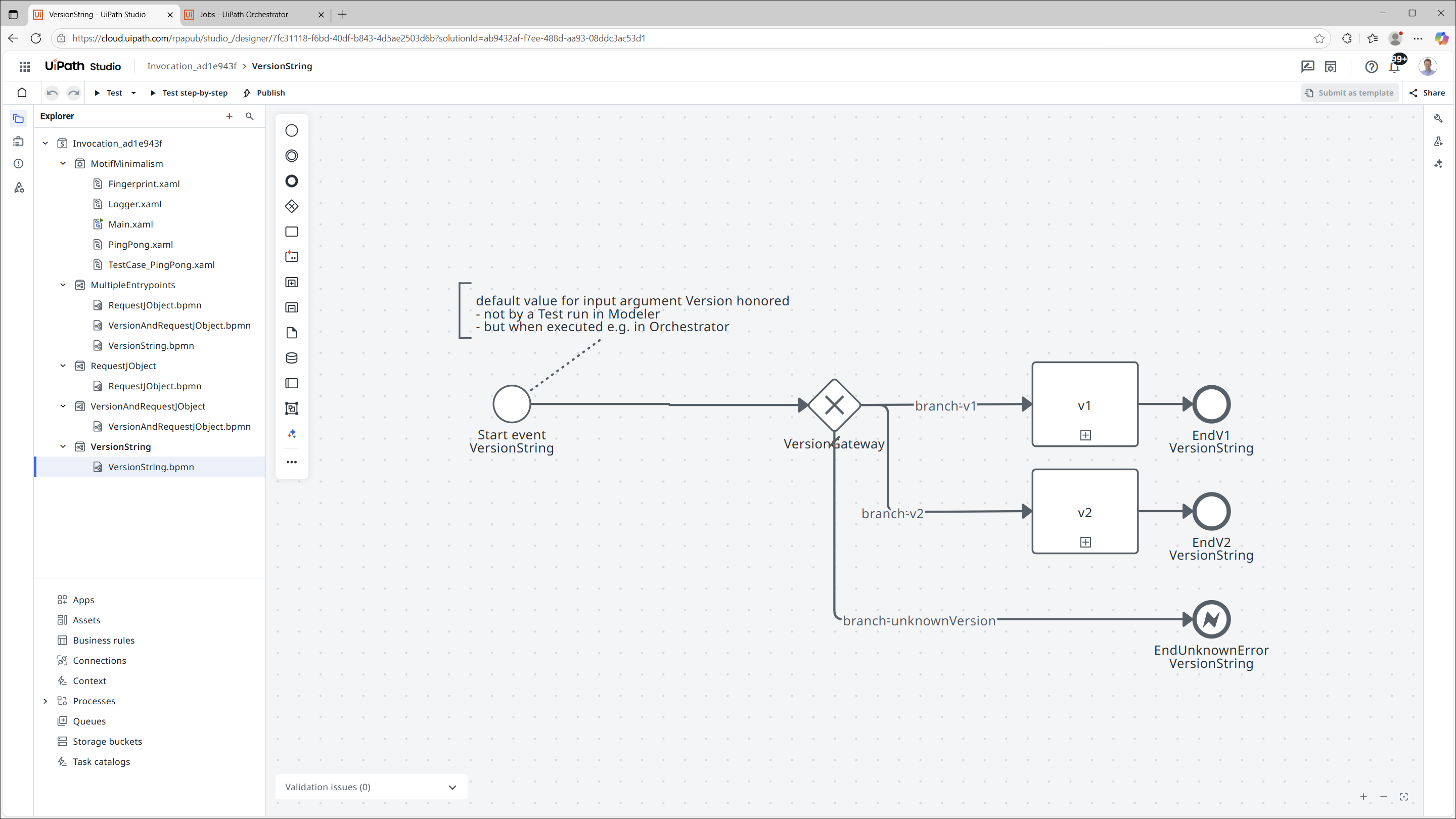1456x819 pixels.
Task: Expand the v1 subprocess plus marker
Action: tap(1085, 435)
